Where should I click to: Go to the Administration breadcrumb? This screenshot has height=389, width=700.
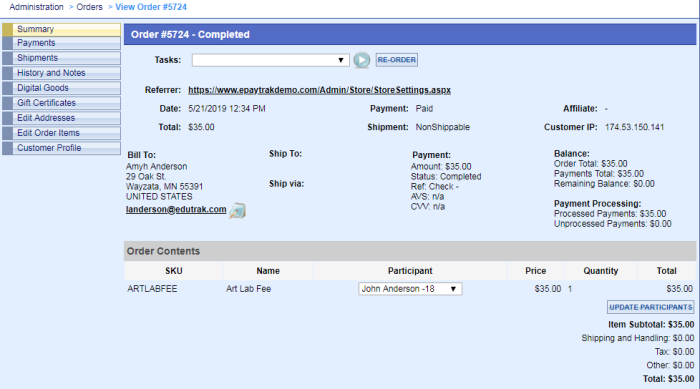pyautogui.click(x=36, y=7)
